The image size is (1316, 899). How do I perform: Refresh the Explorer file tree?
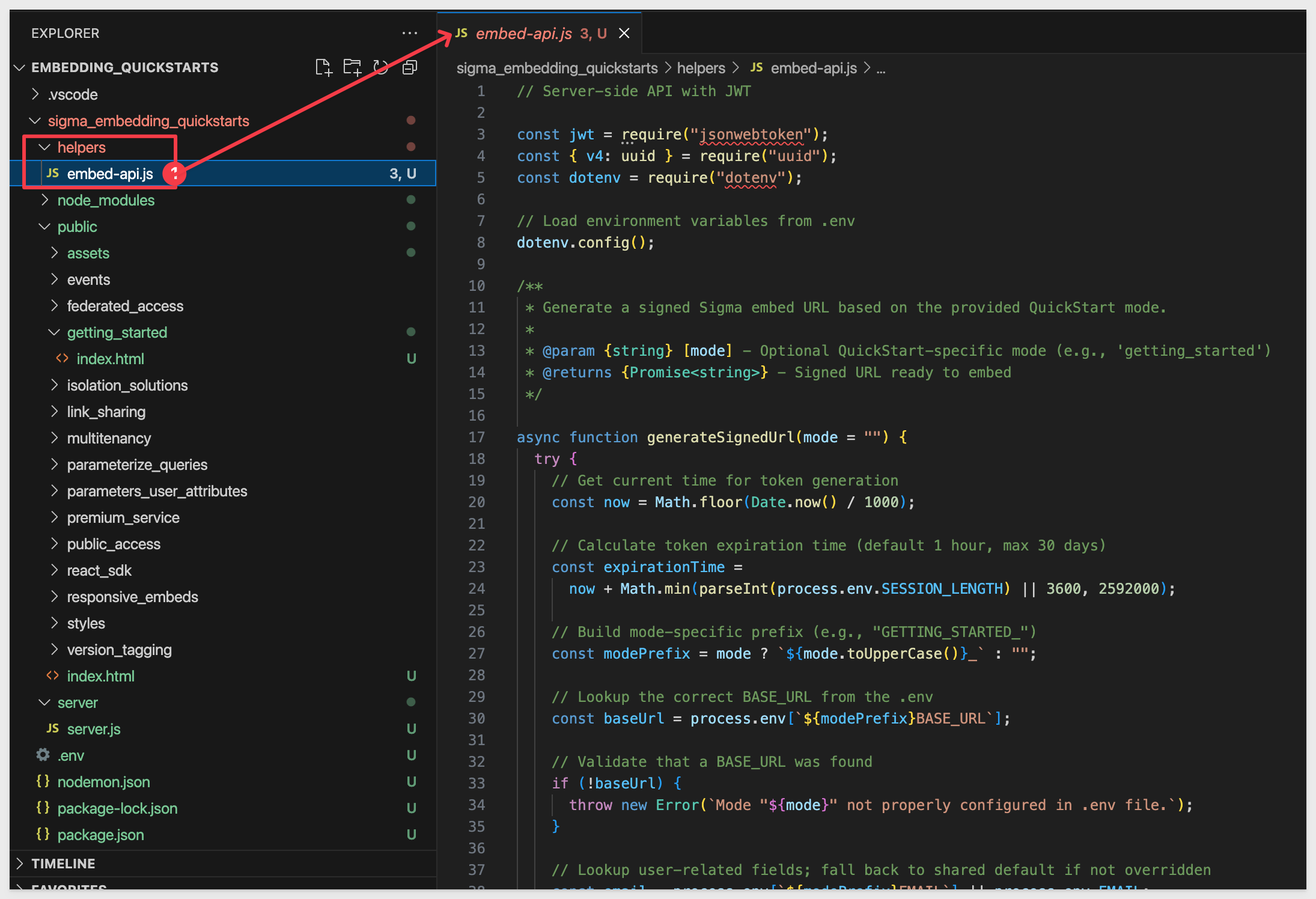click(381, 67)
